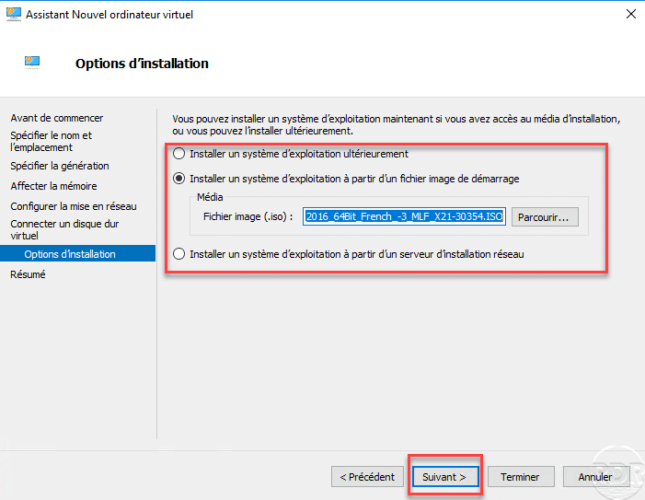
Task: Click the Parcourir... browse button
Action: coord(545,217)
